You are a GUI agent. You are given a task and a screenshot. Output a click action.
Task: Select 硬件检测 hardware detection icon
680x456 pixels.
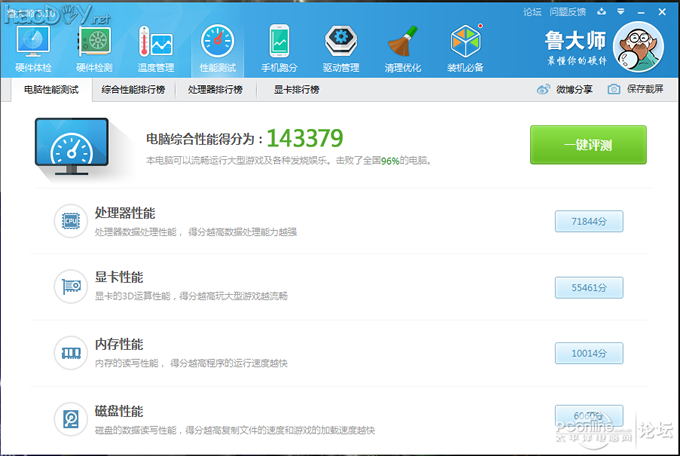click(x=94, y=45)
